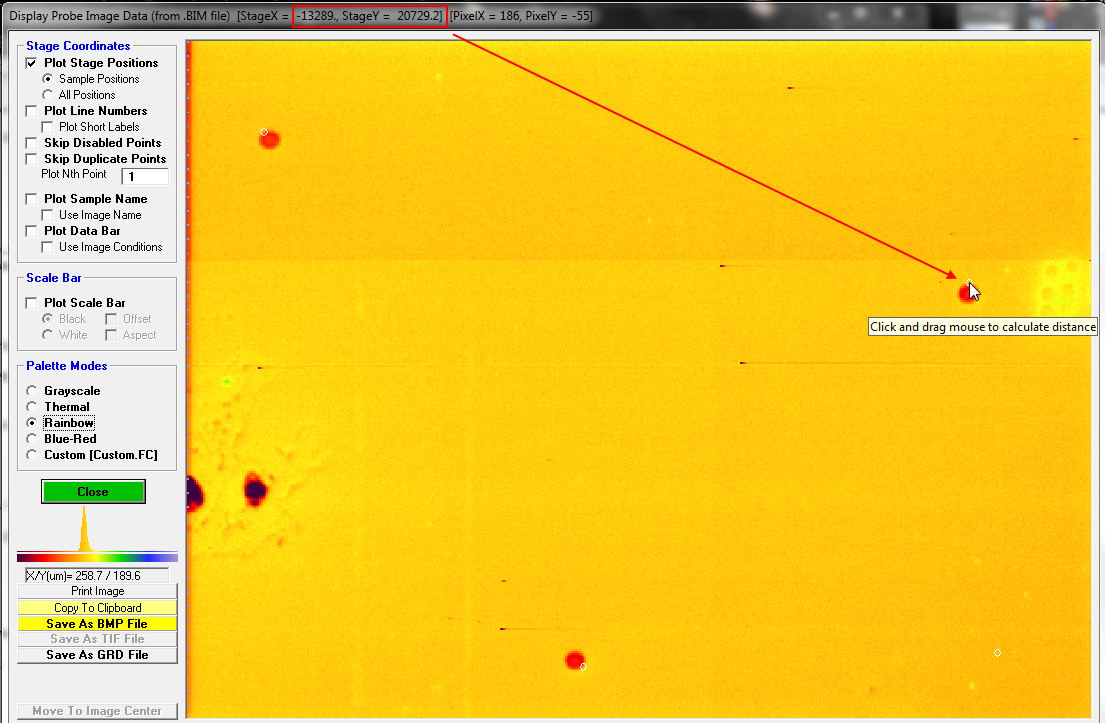Check the Plot Data Bar option
The width and height of the screenshot is (1105, 723).
tap(32, 231)
